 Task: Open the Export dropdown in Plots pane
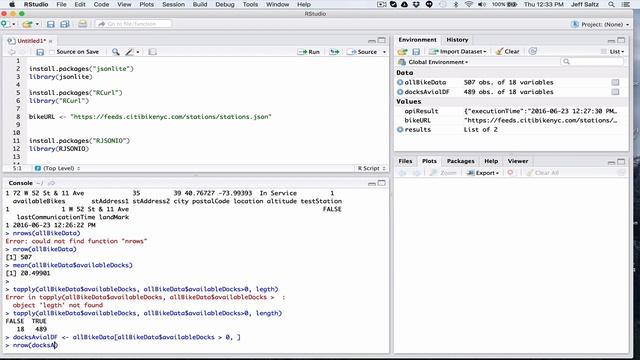pos(483,173)
